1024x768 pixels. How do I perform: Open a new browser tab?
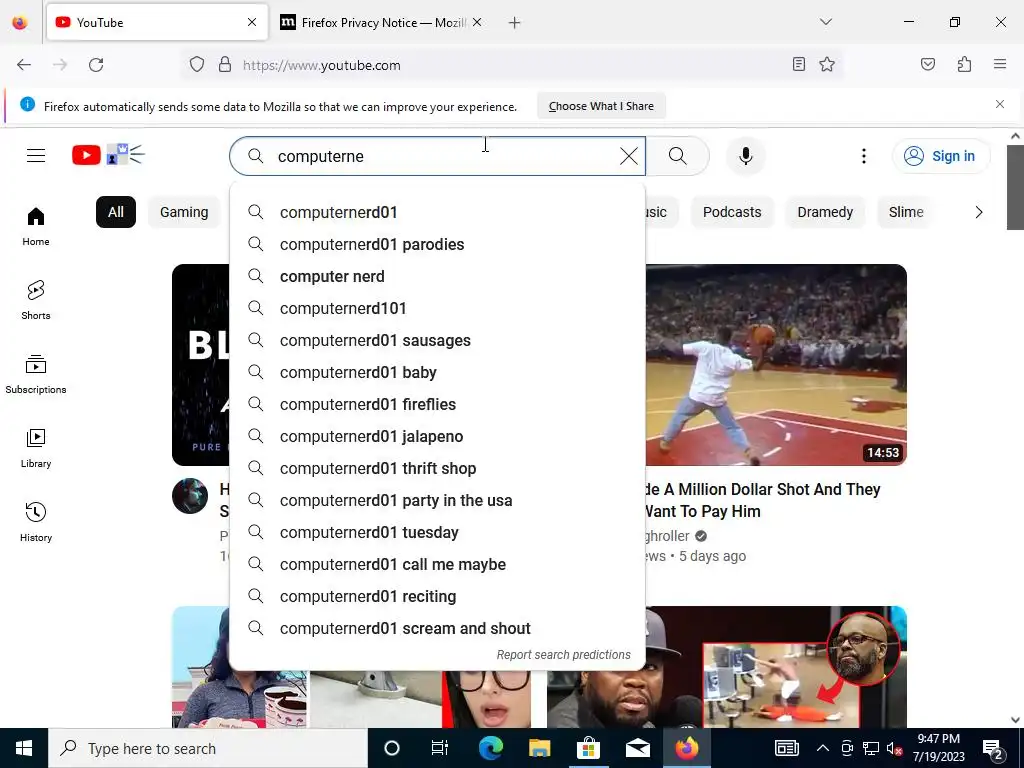pyautogui.click(x=515, y=23)
